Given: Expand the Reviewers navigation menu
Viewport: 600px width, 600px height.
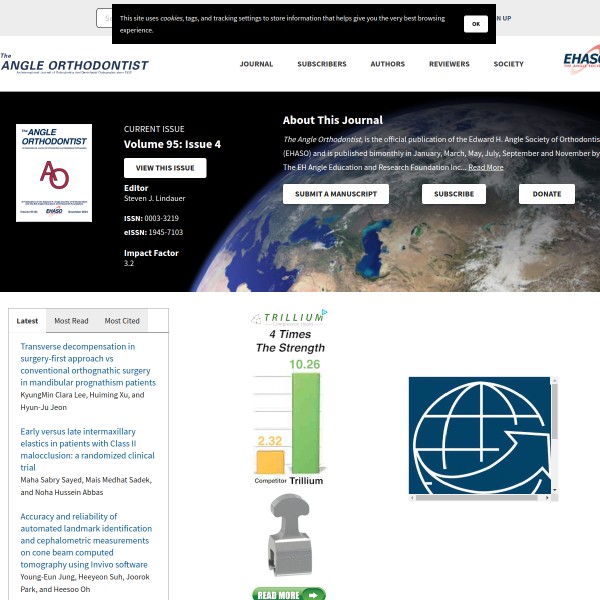Looking at the screenshot, I should click(x=449, y=64).
